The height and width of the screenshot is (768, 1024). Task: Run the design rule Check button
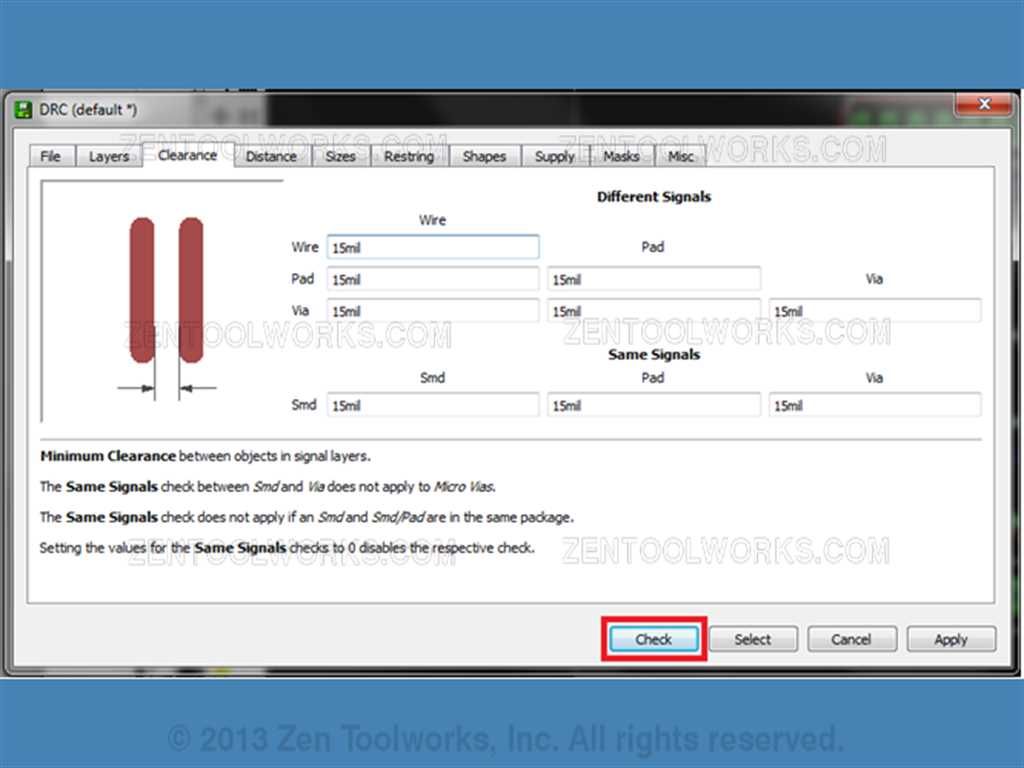654,639
